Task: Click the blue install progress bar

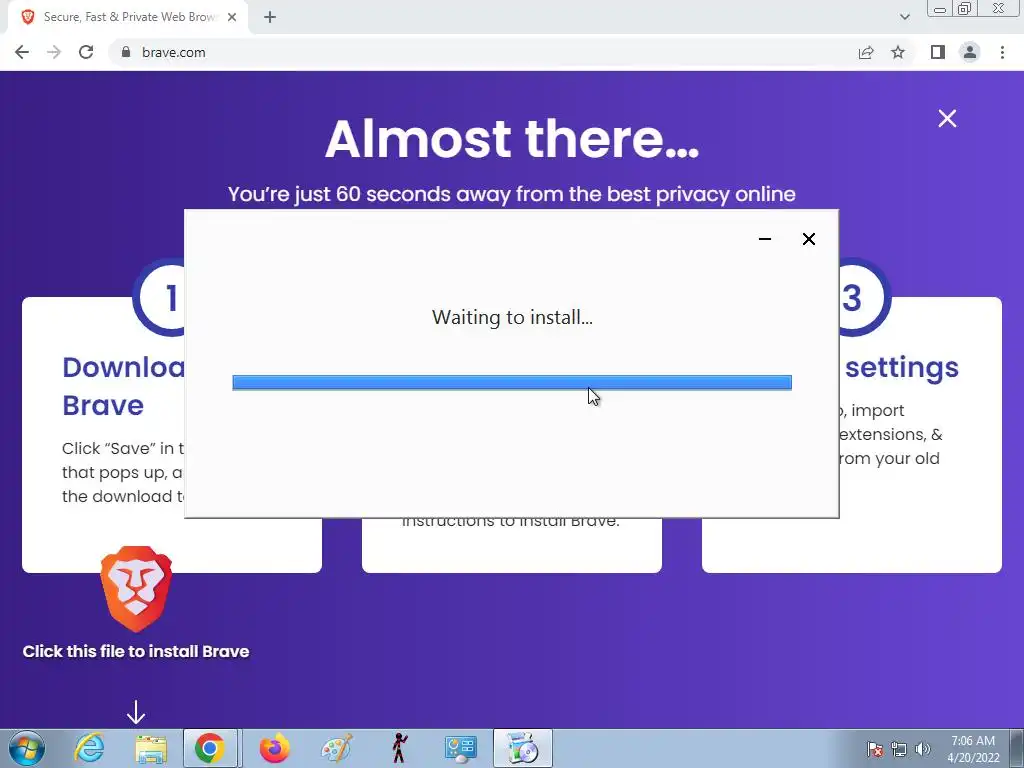Action: point(512,383)
